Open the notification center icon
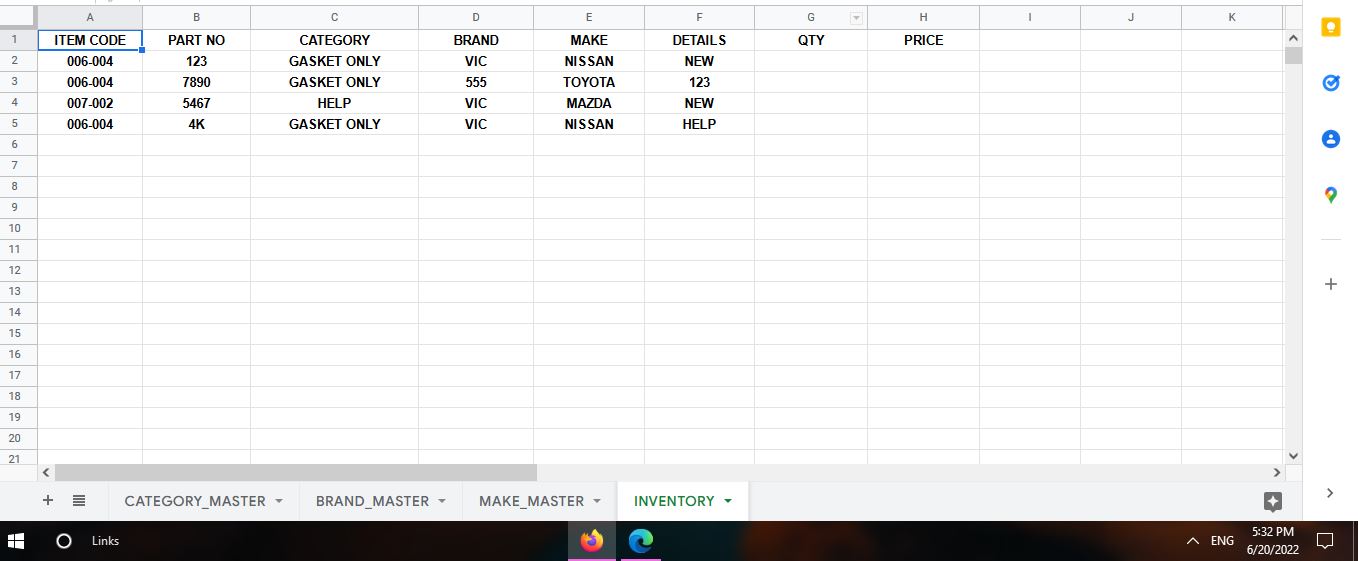1358x561 pixels. (1326, 541)
